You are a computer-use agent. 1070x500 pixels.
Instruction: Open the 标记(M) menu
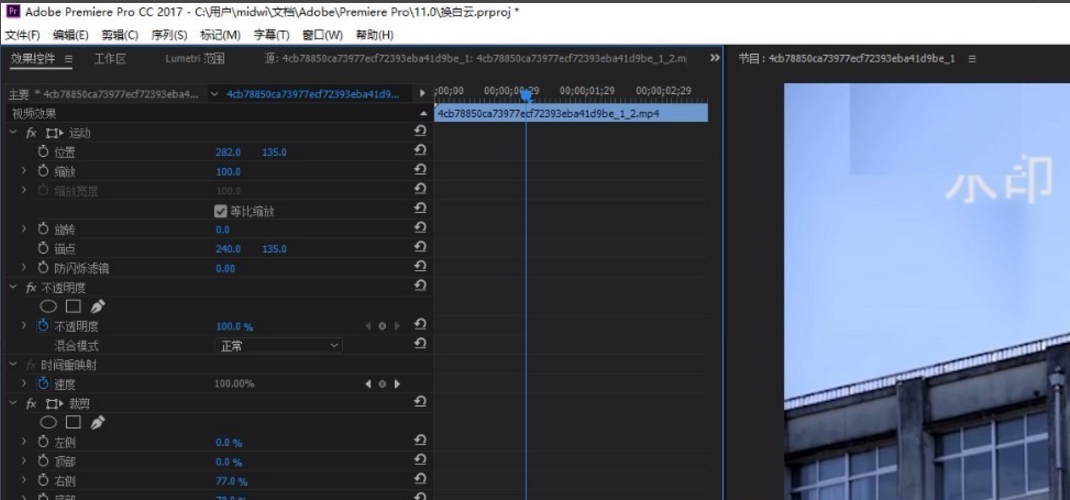tap(220, 35)
